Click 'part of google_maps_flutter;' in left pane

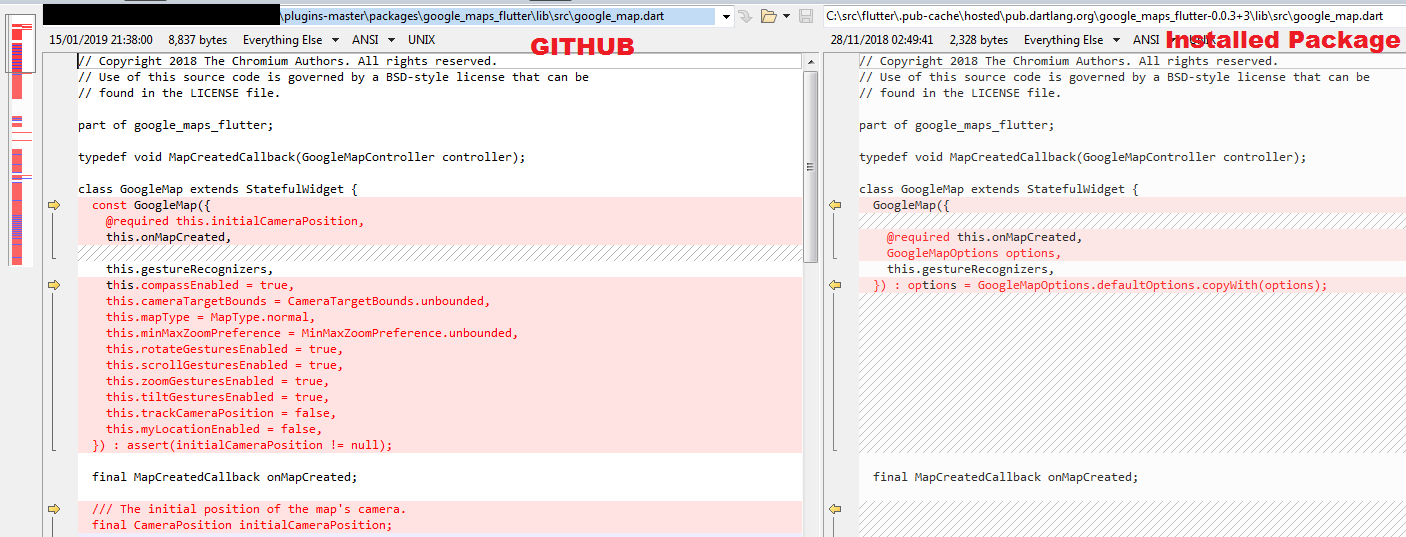tap(175, 125)
